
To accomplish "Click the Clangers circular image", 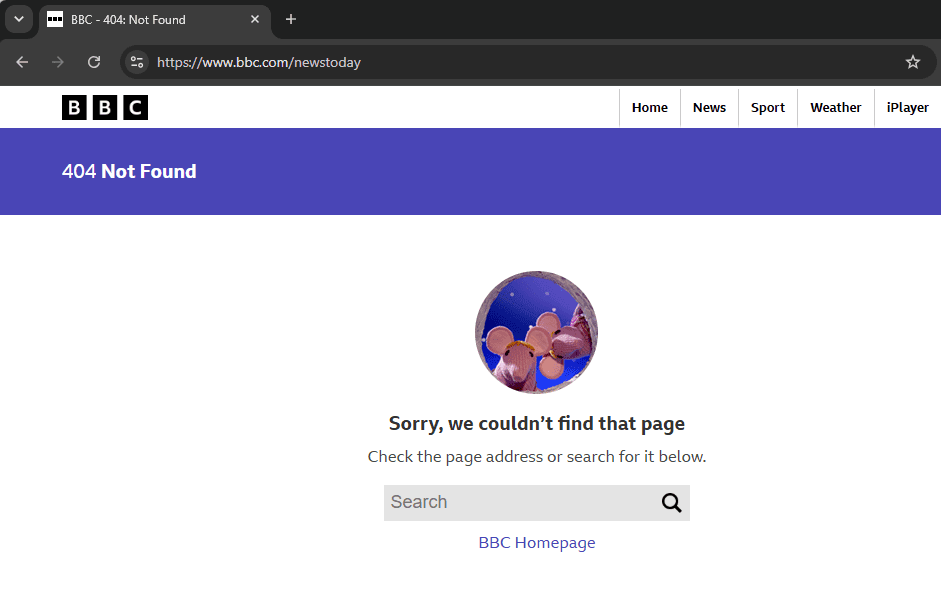I will 537,332.
